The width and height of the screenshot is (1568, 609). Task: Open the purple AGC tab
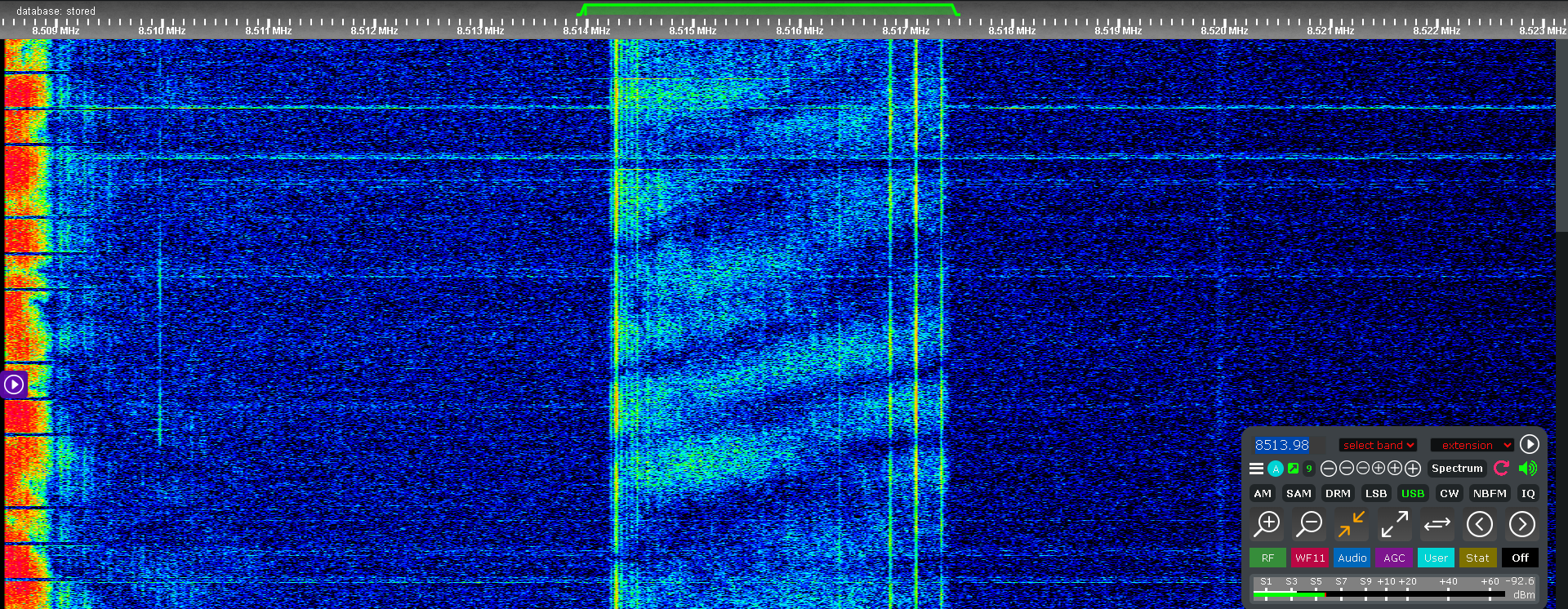point(1395,558)
